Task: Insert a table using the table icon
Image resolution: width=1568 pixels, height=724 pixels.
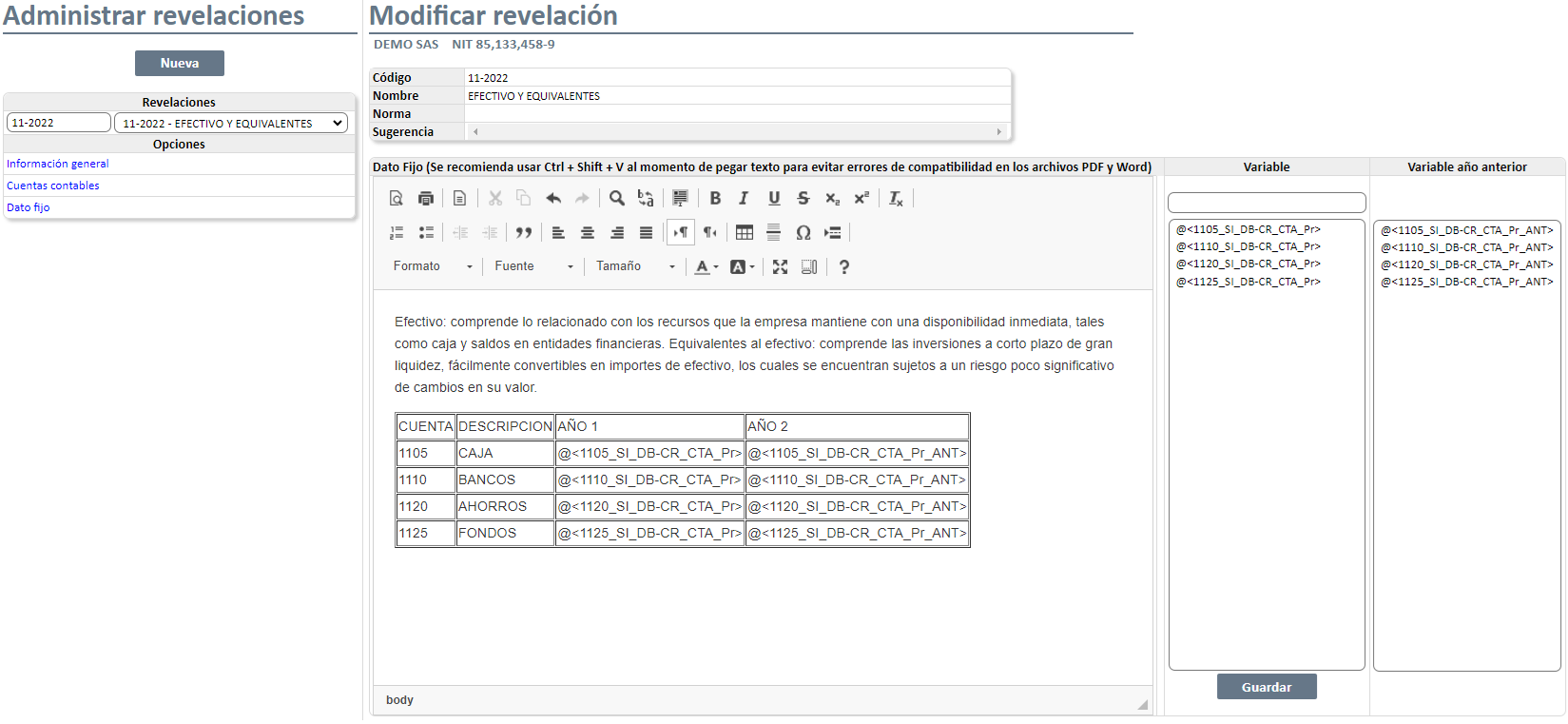Action: point(745,232)
